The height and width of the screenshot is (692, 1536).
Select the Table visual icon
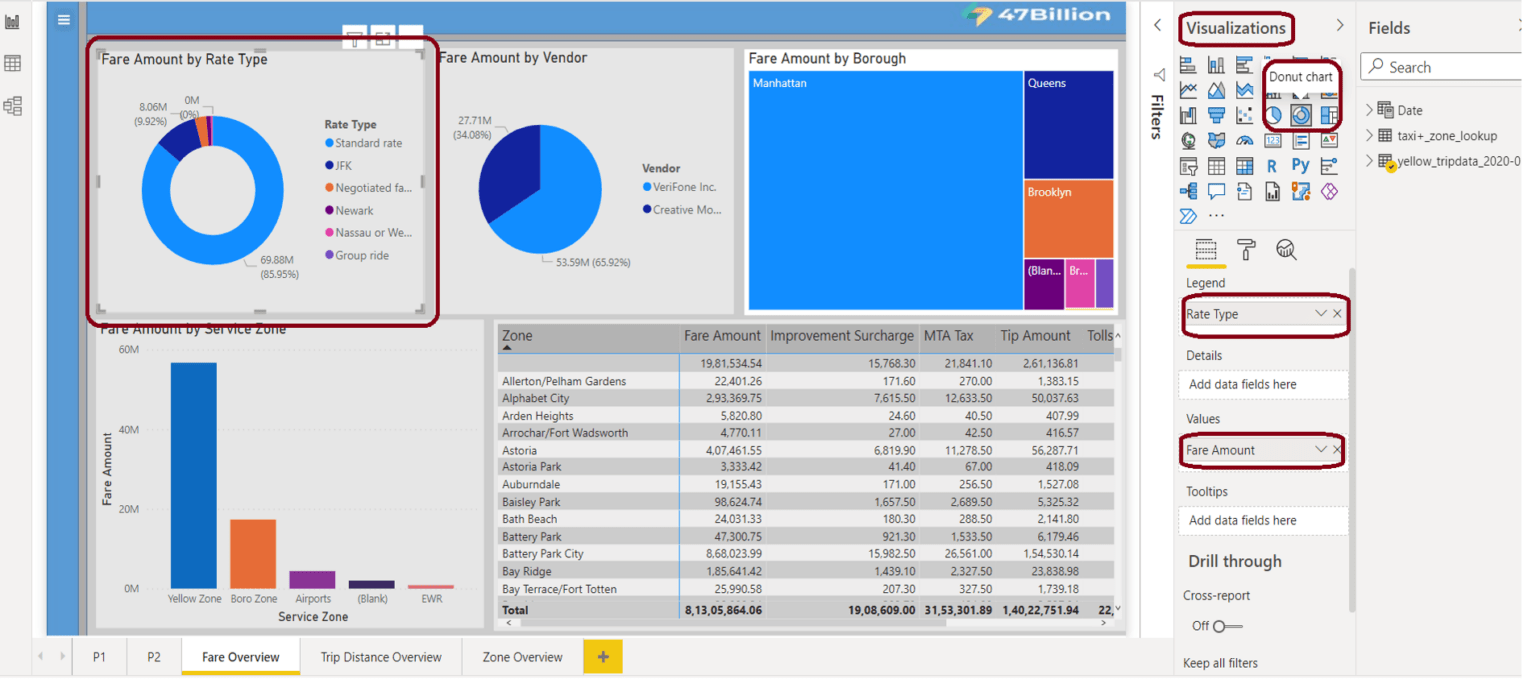[x=1218, y=165]
